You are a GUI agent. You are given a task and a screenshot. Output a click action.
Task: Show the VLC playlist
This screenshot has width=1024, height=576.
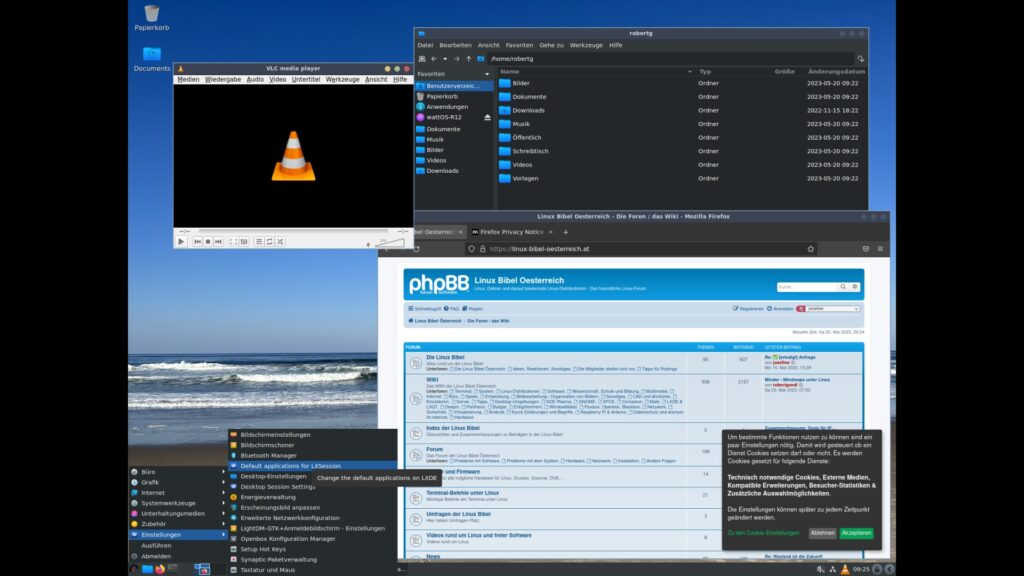(259, 242)
